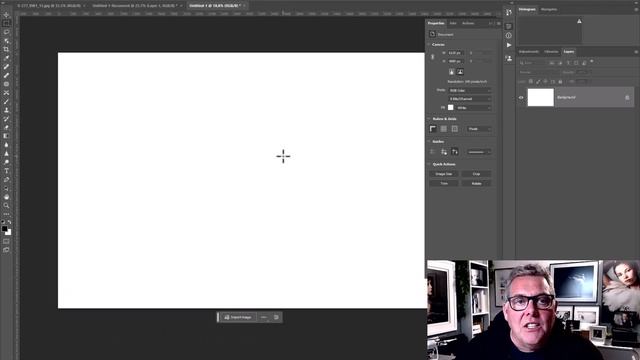Viewport: 640px width, 360px height.
Task: Select the Background layer thumbnail
Action: click(x=540, y=98)
